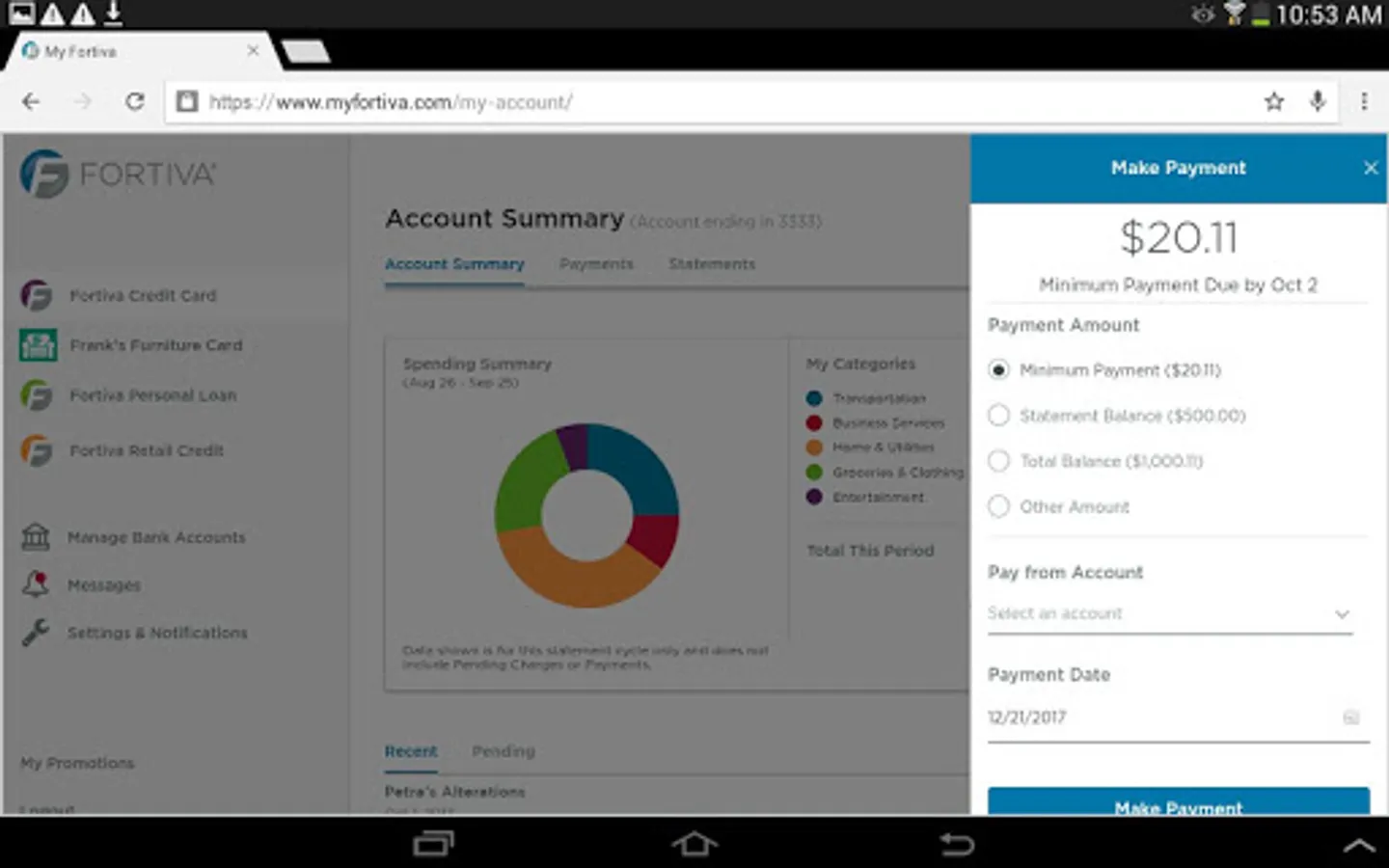Viewport: 1389px width, 868px height.
Task: Bookmark the page with the star icon
Action: 1274,101
